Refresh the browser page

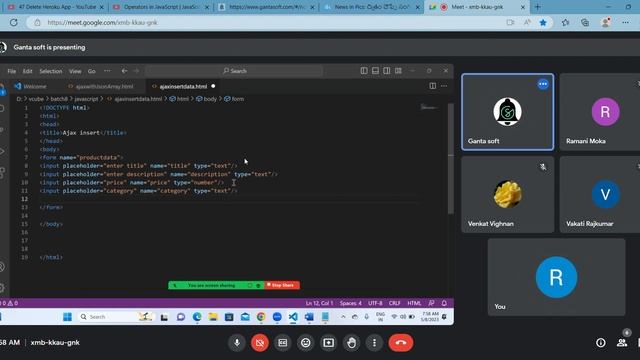(13, 22)
